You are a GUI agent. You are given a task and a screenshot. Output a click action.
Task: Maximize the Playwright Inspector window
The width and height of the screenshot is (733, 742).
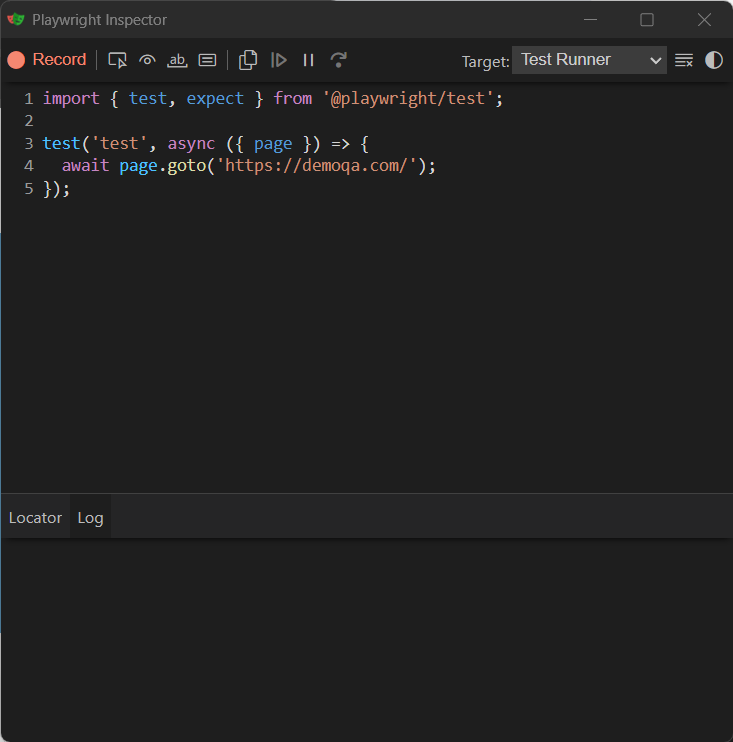click(647, 19)
